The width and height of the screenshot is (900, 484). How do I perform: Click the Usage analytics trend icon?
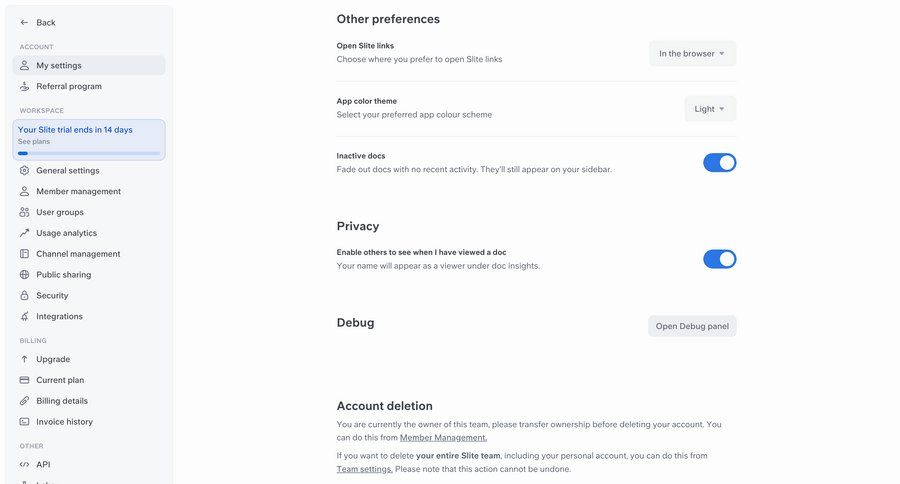coord(25,233)
